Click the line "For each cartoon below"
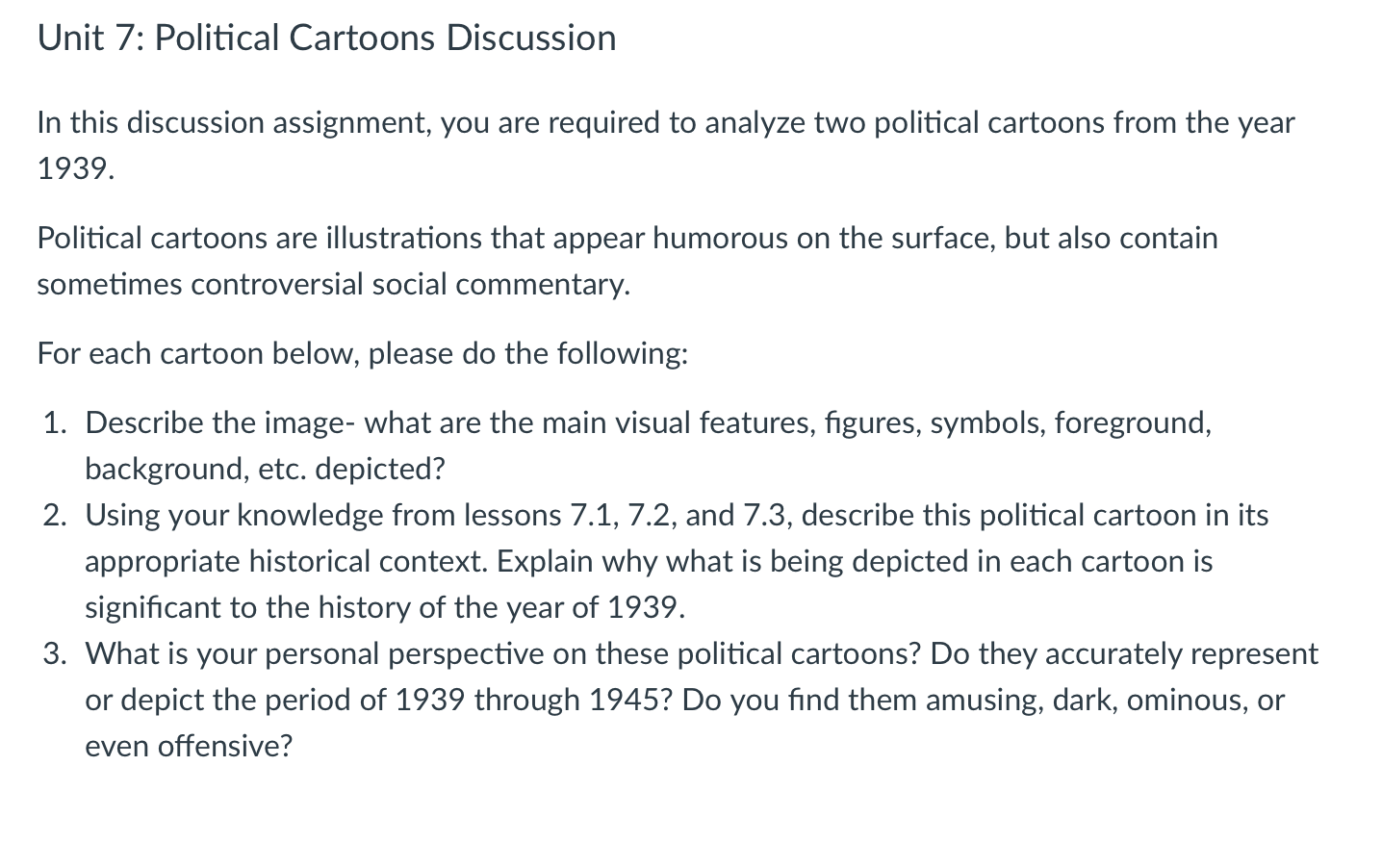The image size is (1382, 868). [x=362, y=354]
